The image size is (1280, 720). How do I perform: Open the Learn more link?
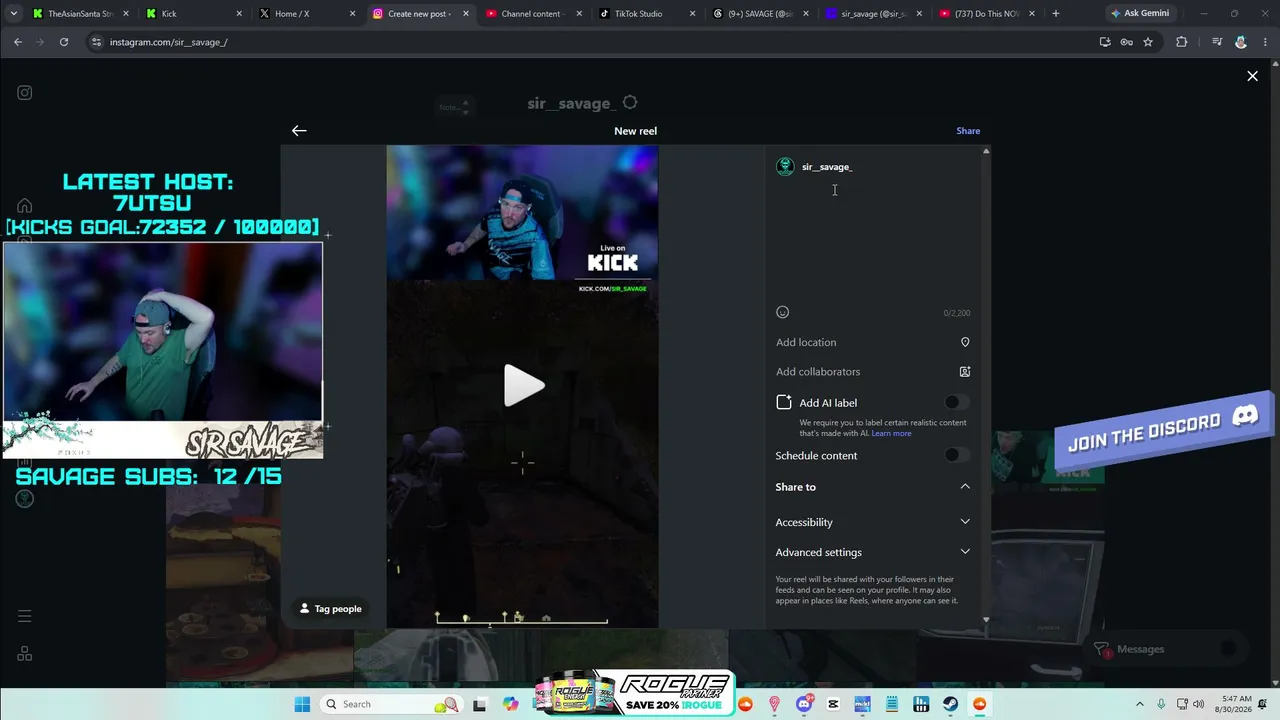(891, 433)
